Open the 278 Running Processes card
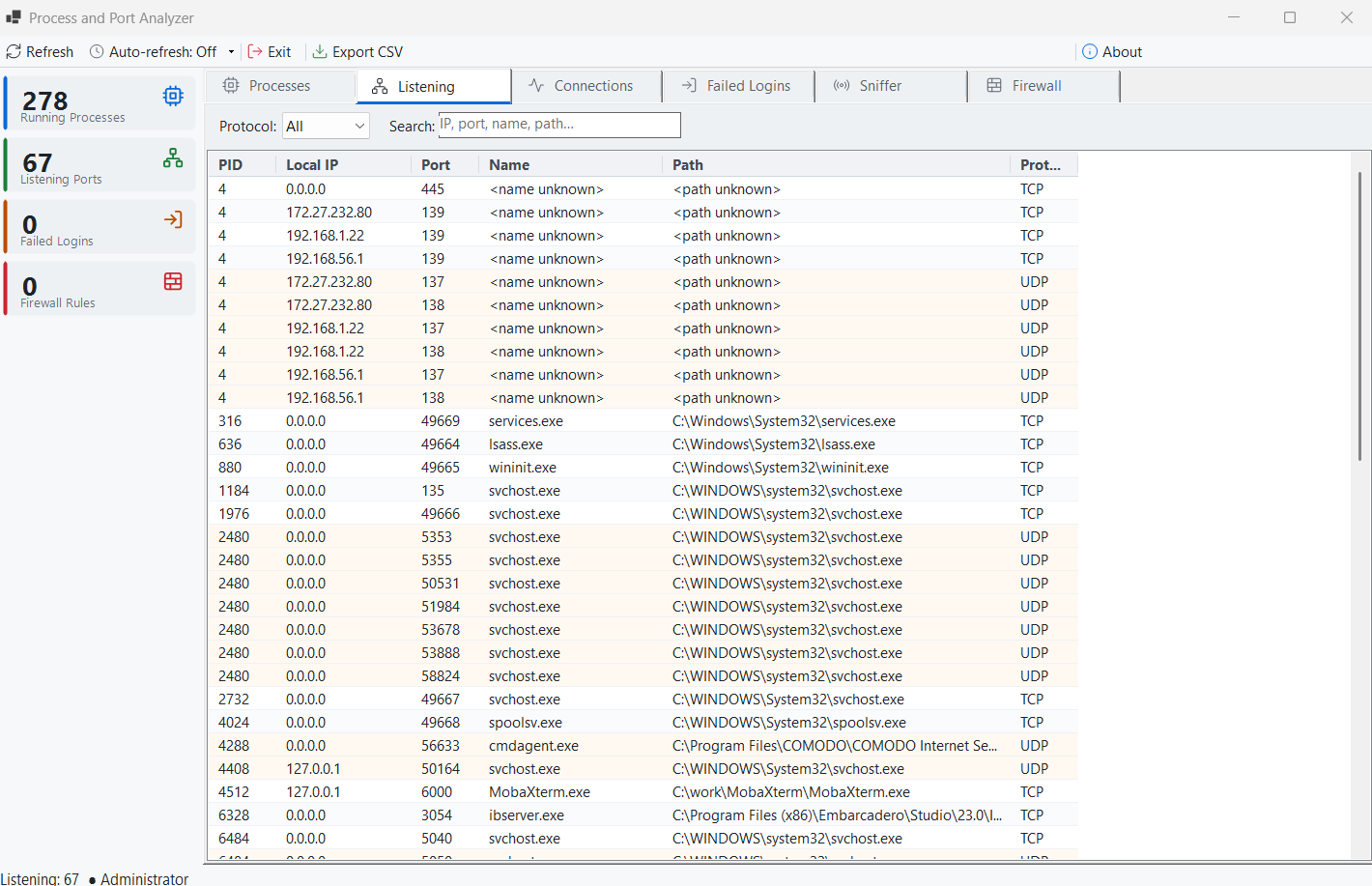 click(100, 102)
